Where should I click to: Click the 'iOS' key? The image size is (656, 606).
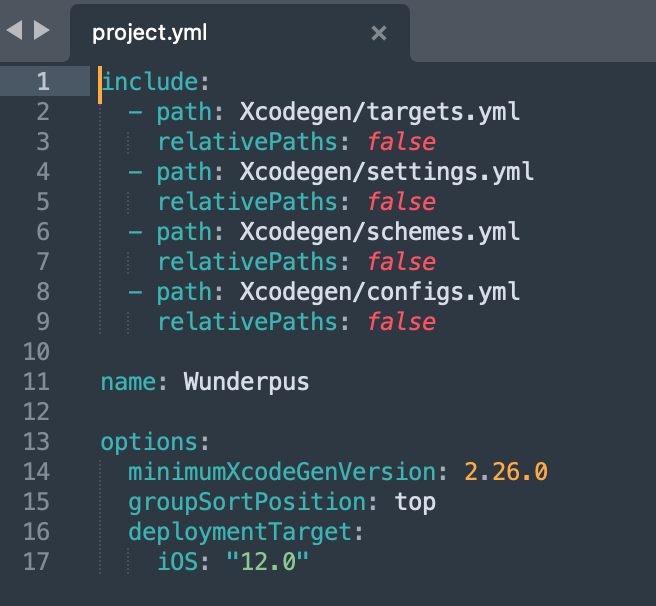tap(177, 561)
